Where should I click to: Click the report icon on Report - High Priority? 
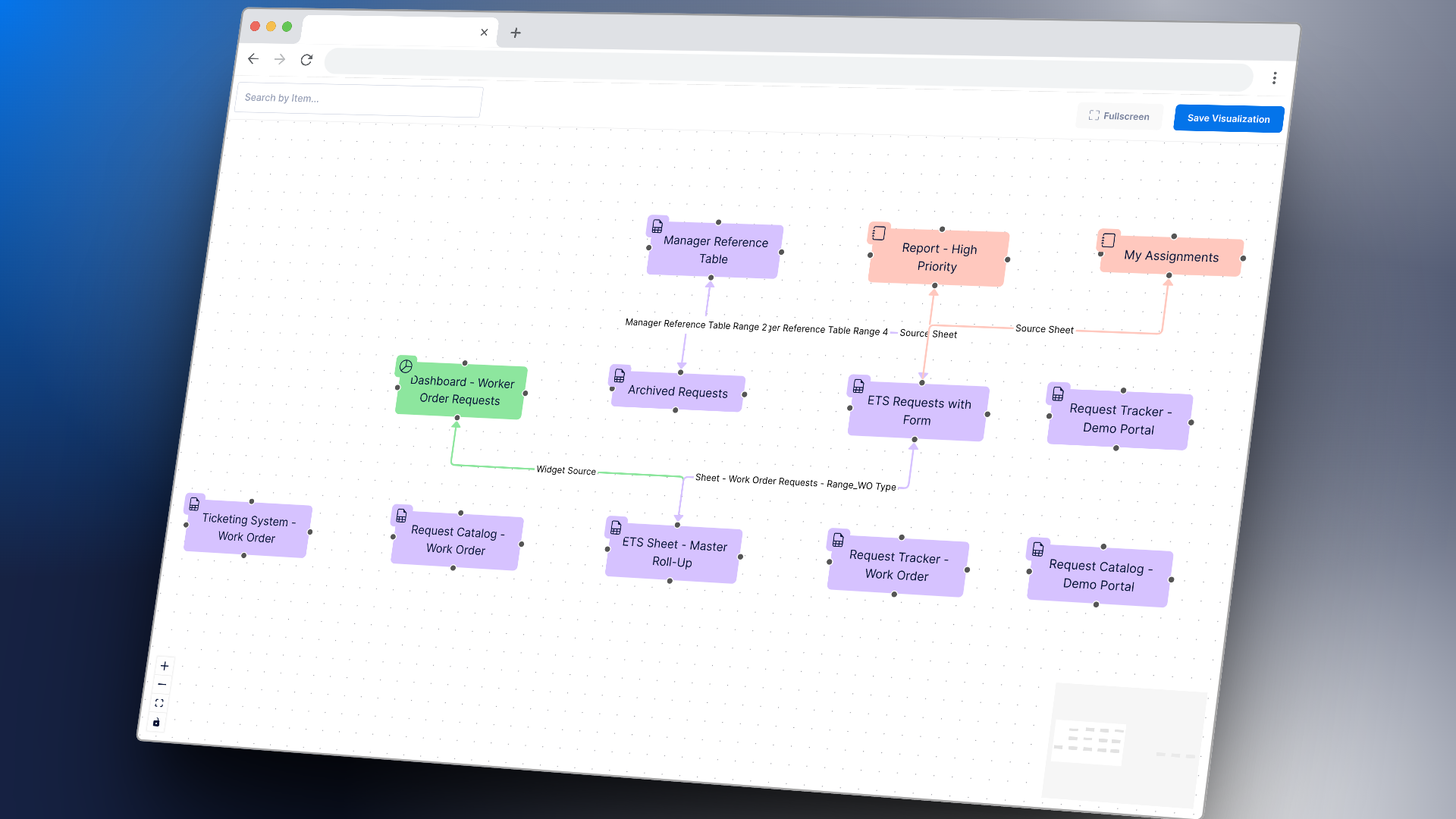(x=880, y=233)
